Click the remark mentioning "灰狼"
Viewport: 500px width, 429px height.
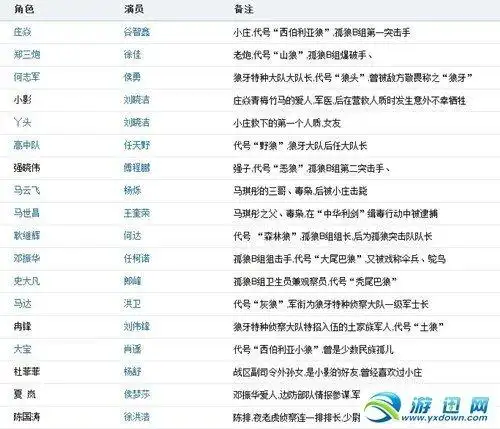331,304
